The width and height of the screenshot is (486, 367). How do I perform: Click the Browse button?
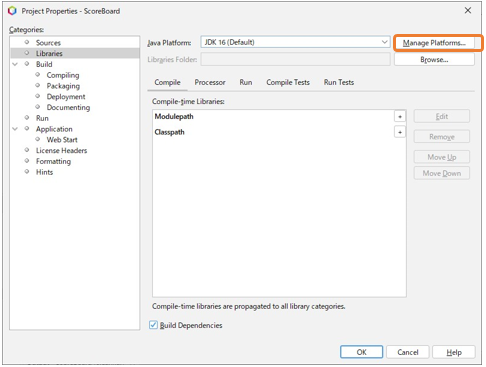click(x=434, y=59)
